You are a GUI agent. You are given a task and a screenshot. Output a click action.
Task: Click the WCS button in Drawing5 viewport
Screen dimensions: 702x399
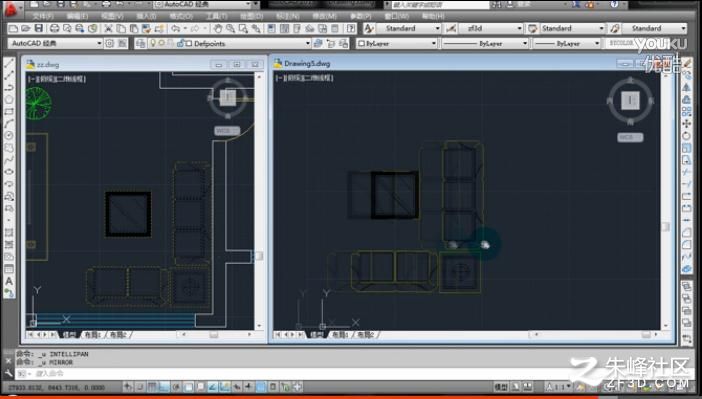pyautogui.click(x=630, y=137)
